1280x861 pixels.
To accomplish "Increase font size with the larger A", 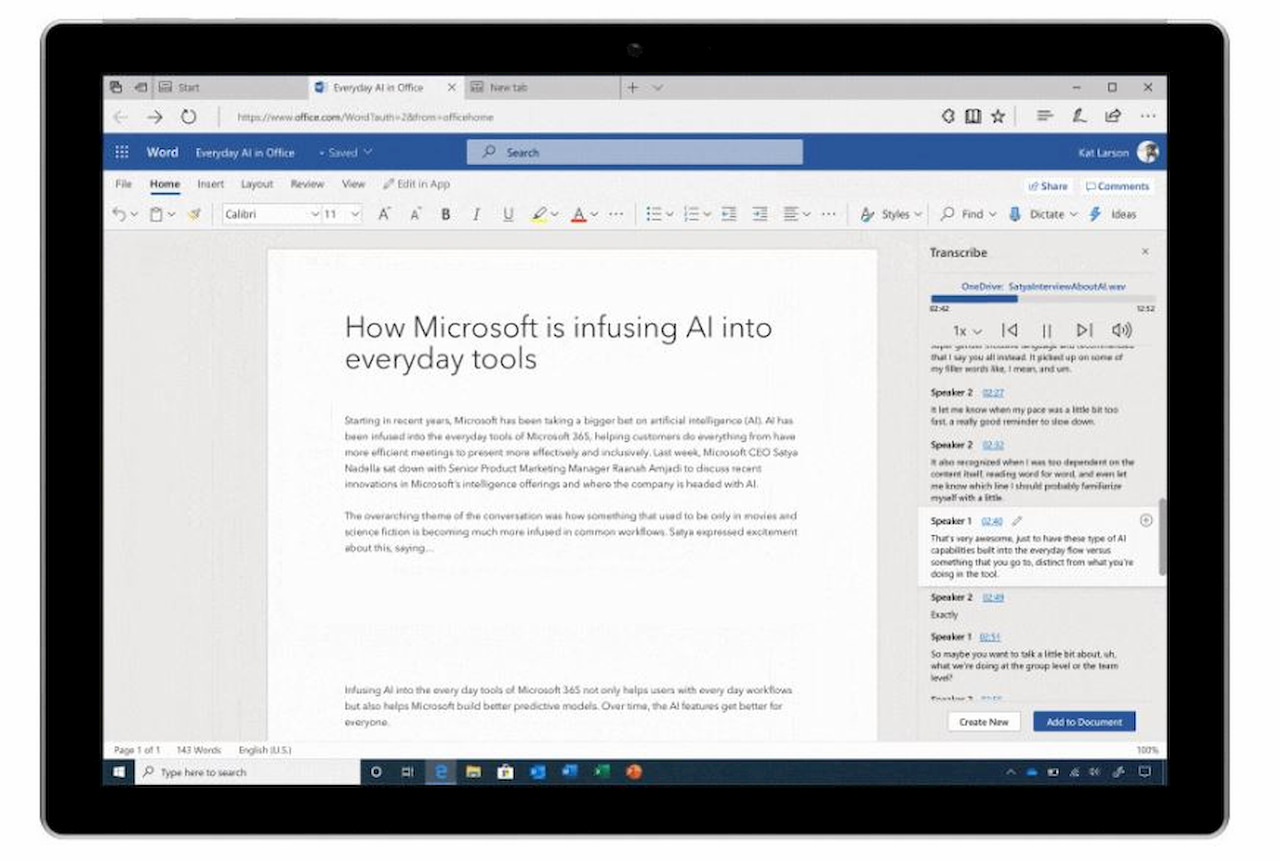I will point(384,214).
